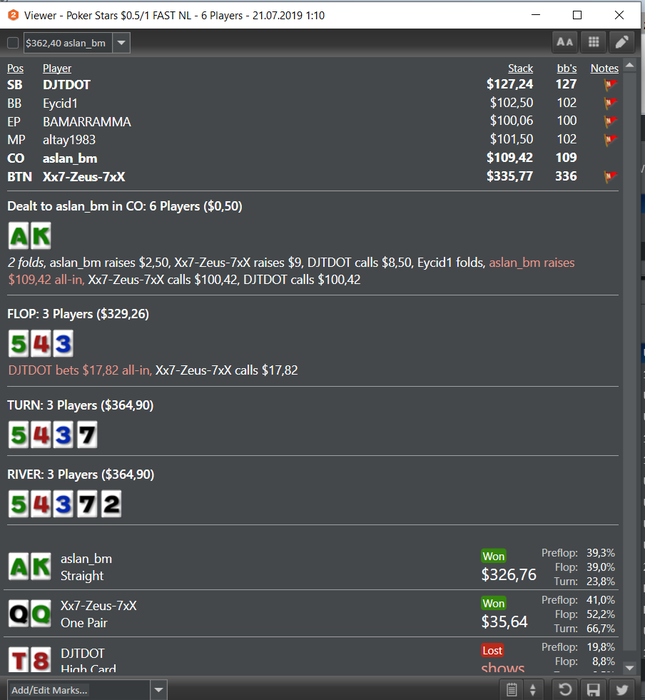Open note flag for altay1983
This screenshot has height=700, width=645.
610,140
